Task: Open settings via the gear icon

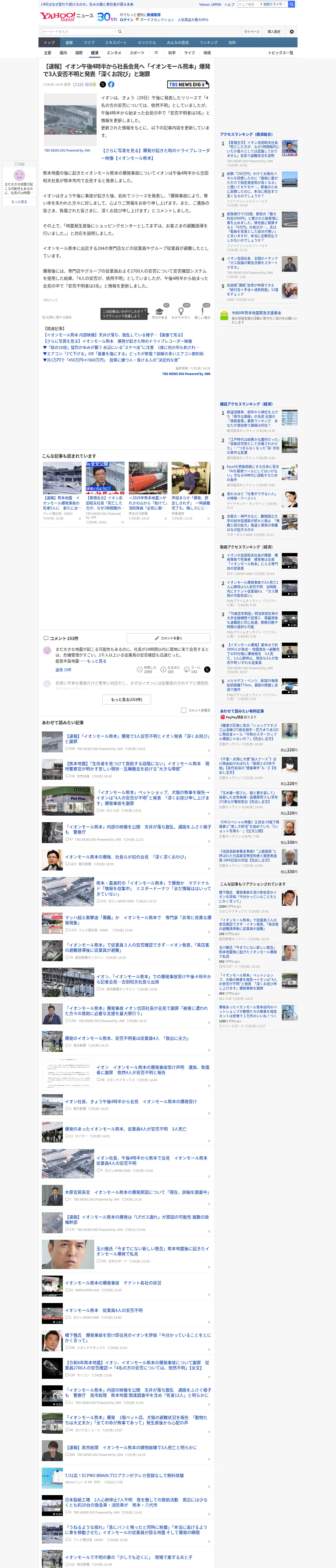Action: pyautogui.click(x=292, y=32)
